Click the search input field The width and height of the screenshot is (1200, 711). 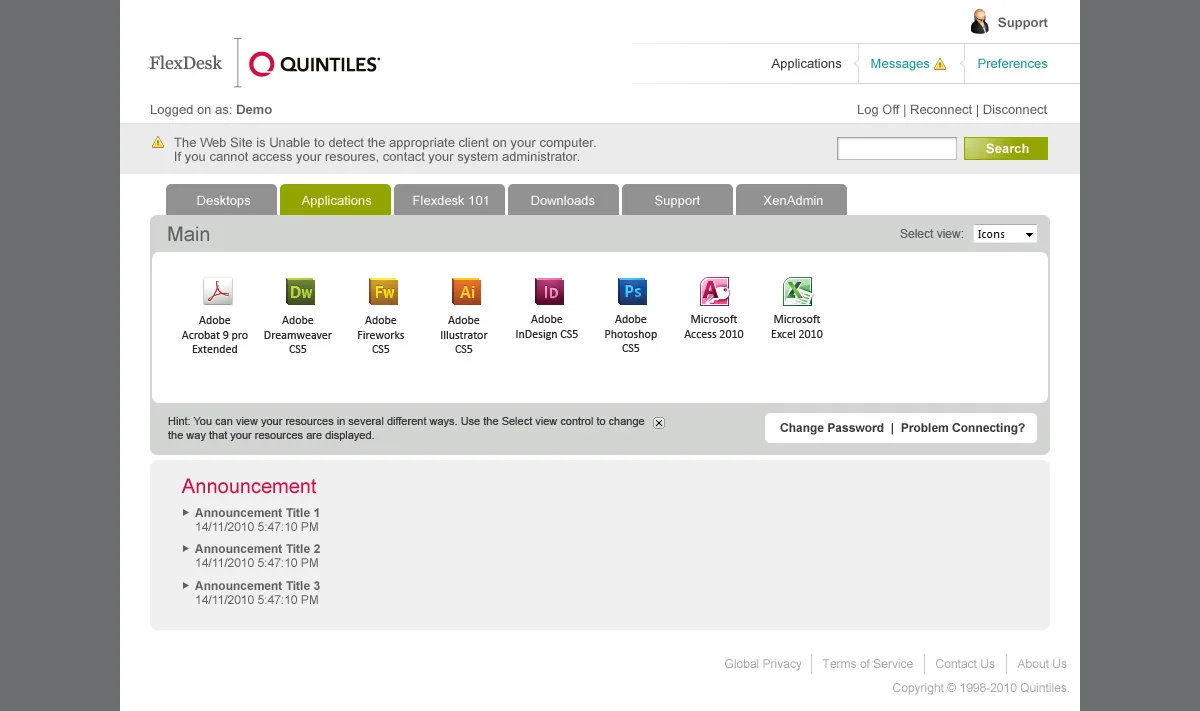click(897, 148)
